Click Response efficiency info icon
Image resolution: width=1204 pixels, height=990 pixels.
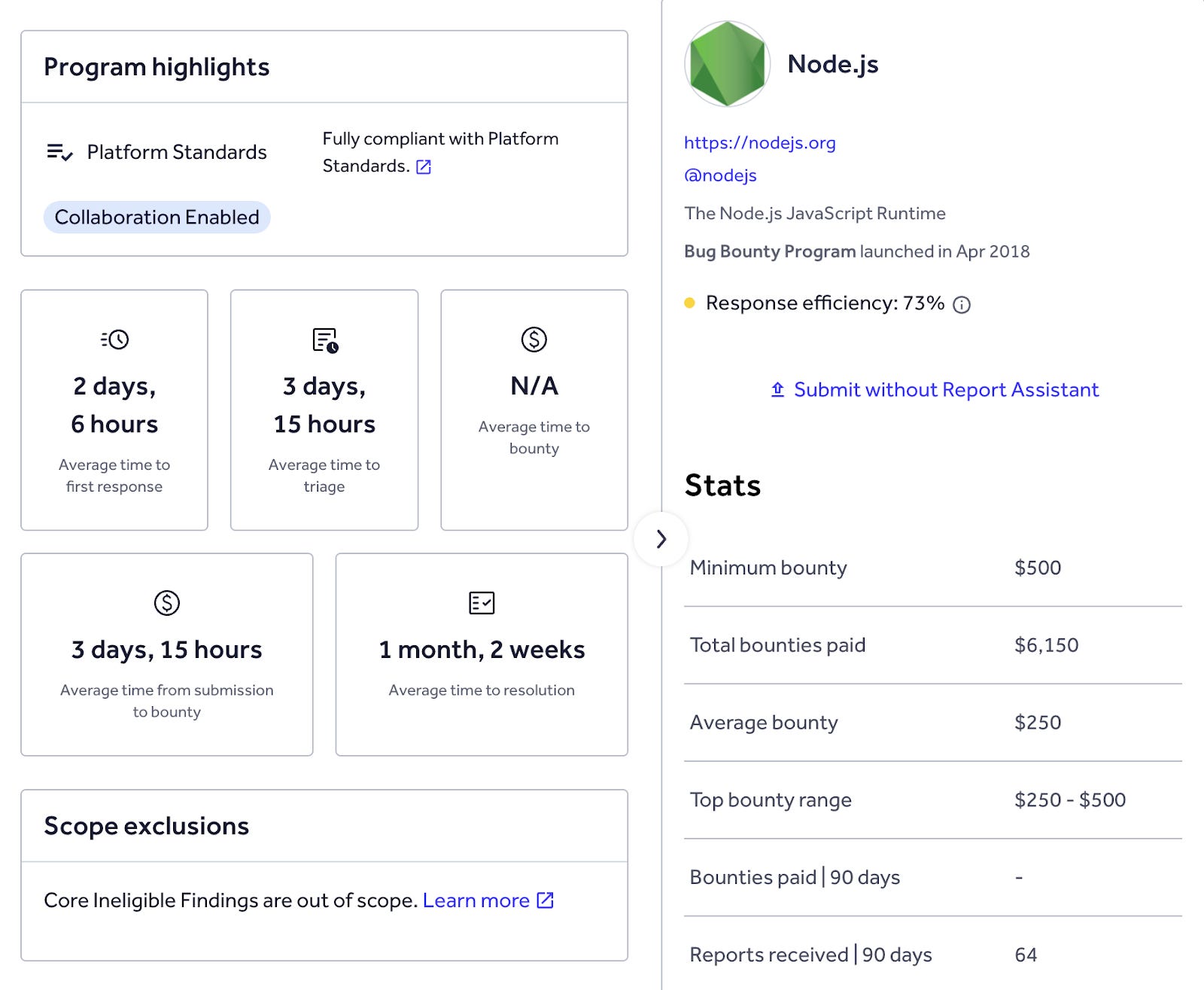click(x=962, y=304)
